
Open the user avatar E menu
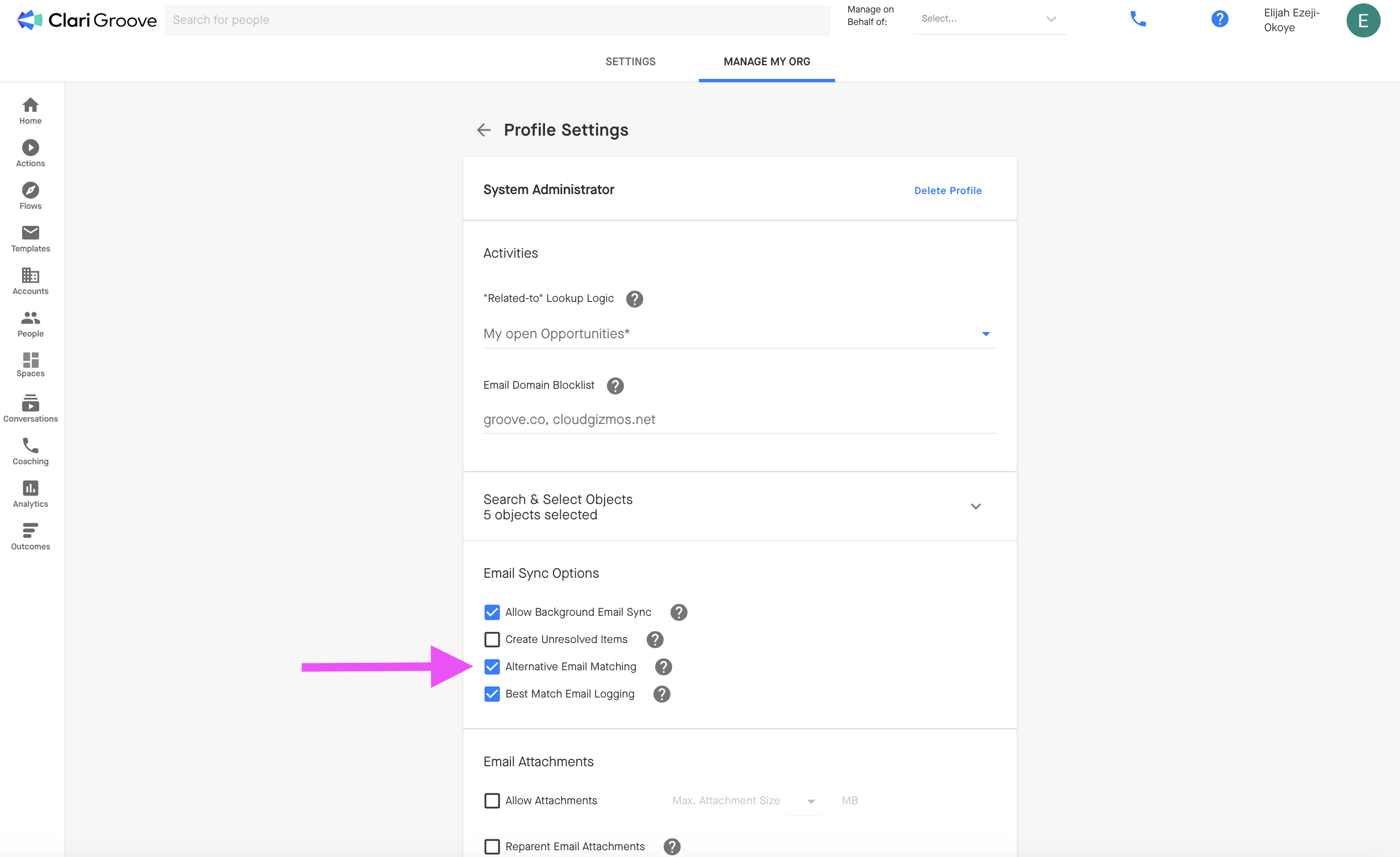pyautogui.click(x=1363, y=20)
